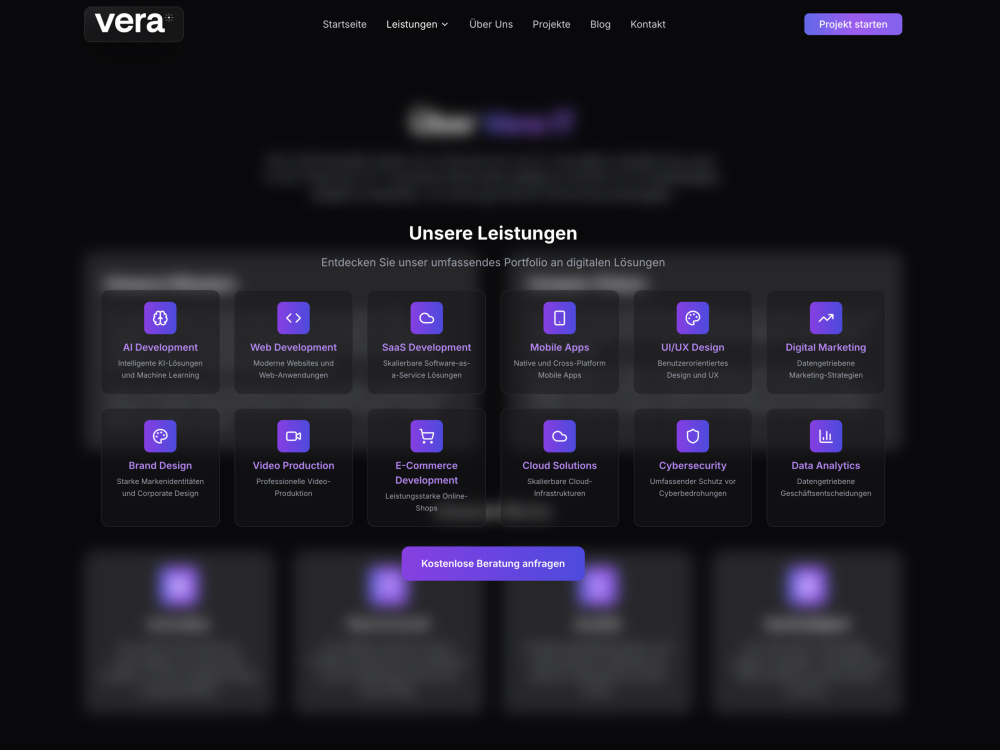Click 'Umfassender Schutz vor Cyberbedrohungen' text
1000x750 pixels.
pos(693,487)
